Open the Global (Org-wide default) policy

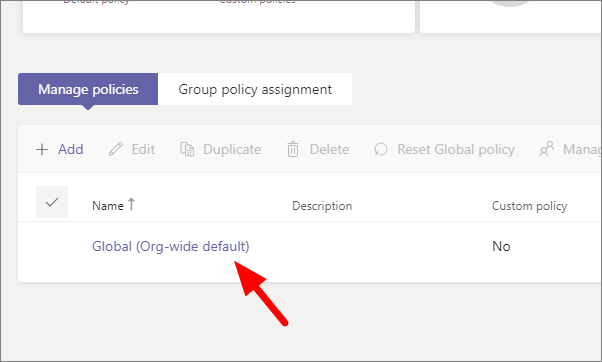pos(171,246)
